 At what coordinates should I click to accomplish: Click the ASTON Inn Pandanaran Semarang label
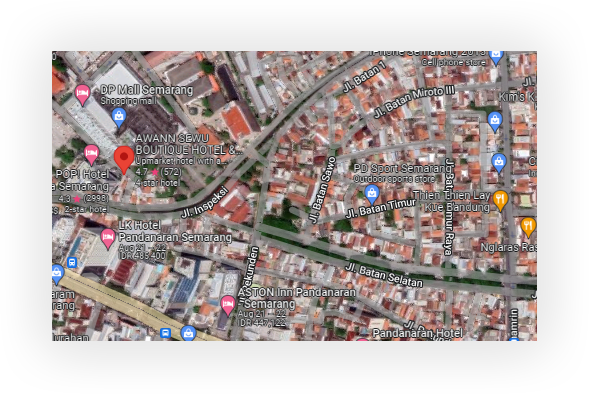[x=297, y=297]
